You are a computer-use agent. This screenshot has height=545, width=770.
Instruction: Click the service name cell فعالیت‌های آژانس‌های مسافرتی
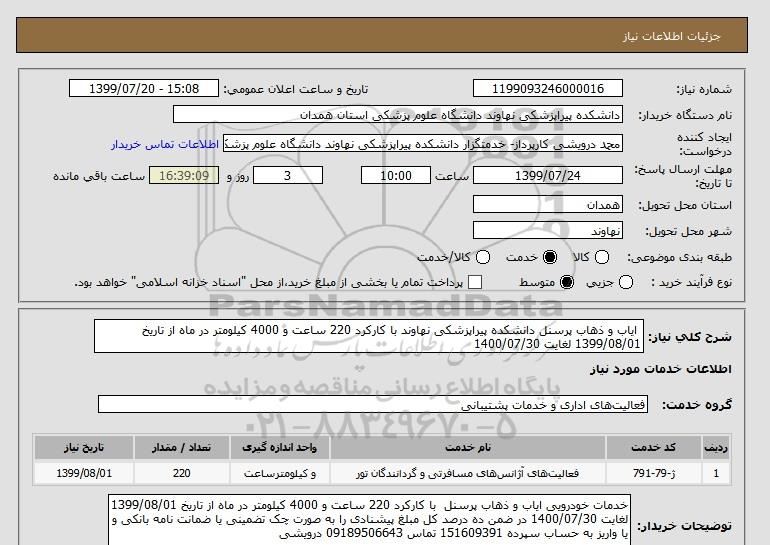click(x=468, y=473)
